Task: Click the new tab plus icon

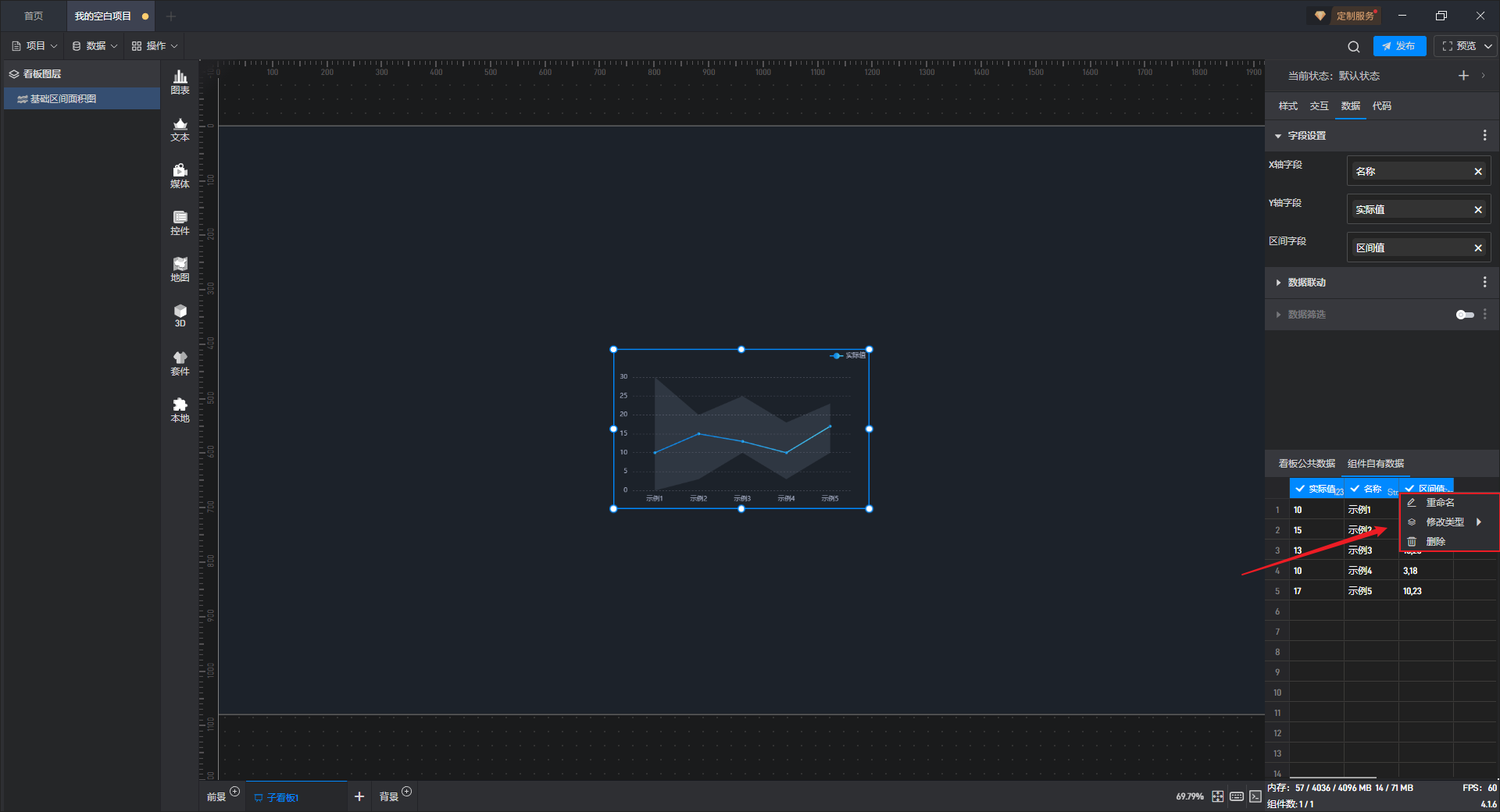Action: click(171, 16)
